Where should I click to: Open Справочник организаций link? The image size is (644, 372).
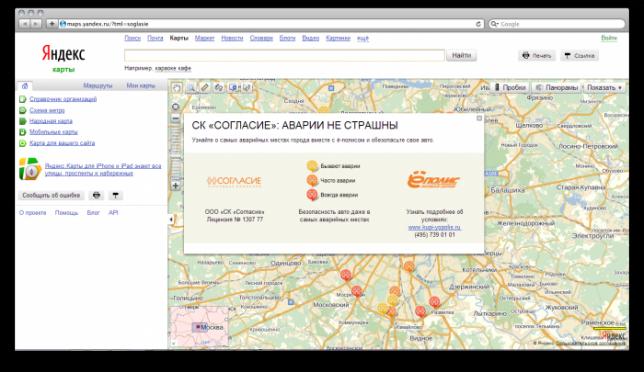click(63, 99)
